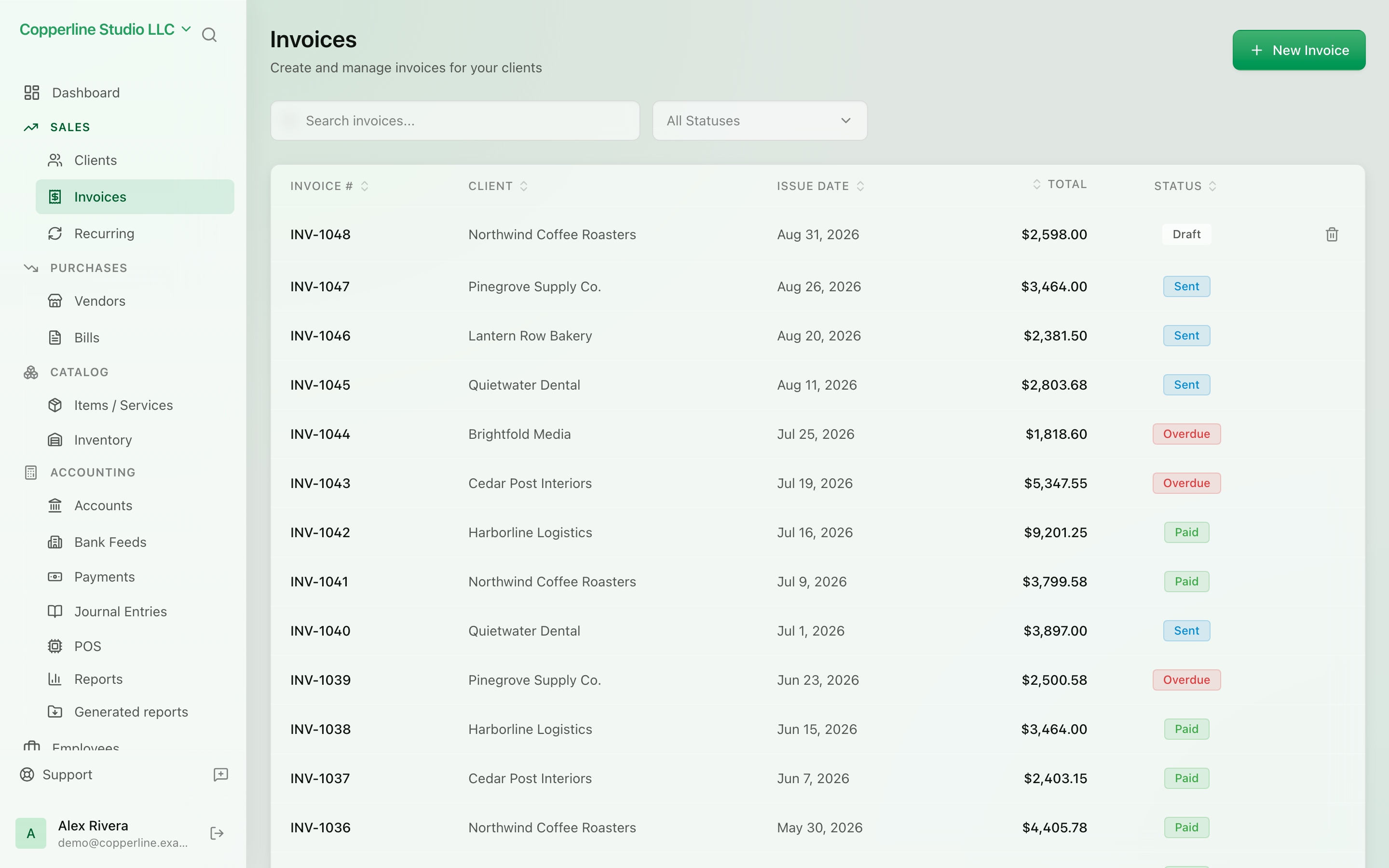Click client name Lantern Row Bakery
Image resolution: width=1389 pixels, height=868 pixels.
(530, 336)
